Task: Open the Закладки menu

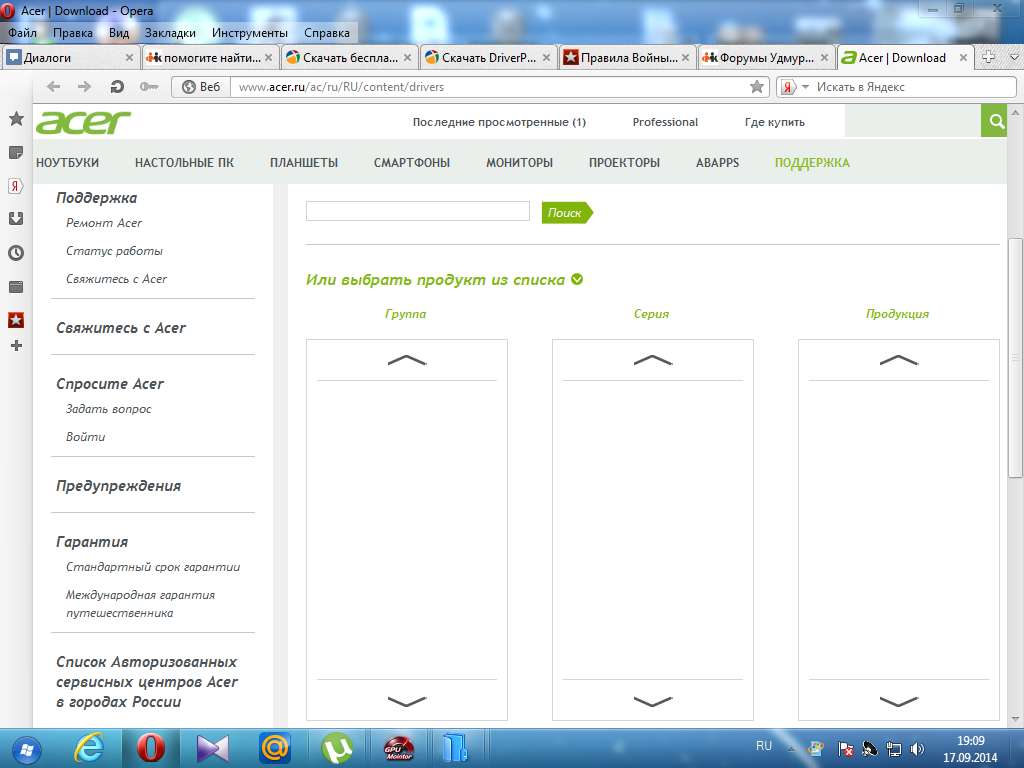Action: (x=170, y=33)
